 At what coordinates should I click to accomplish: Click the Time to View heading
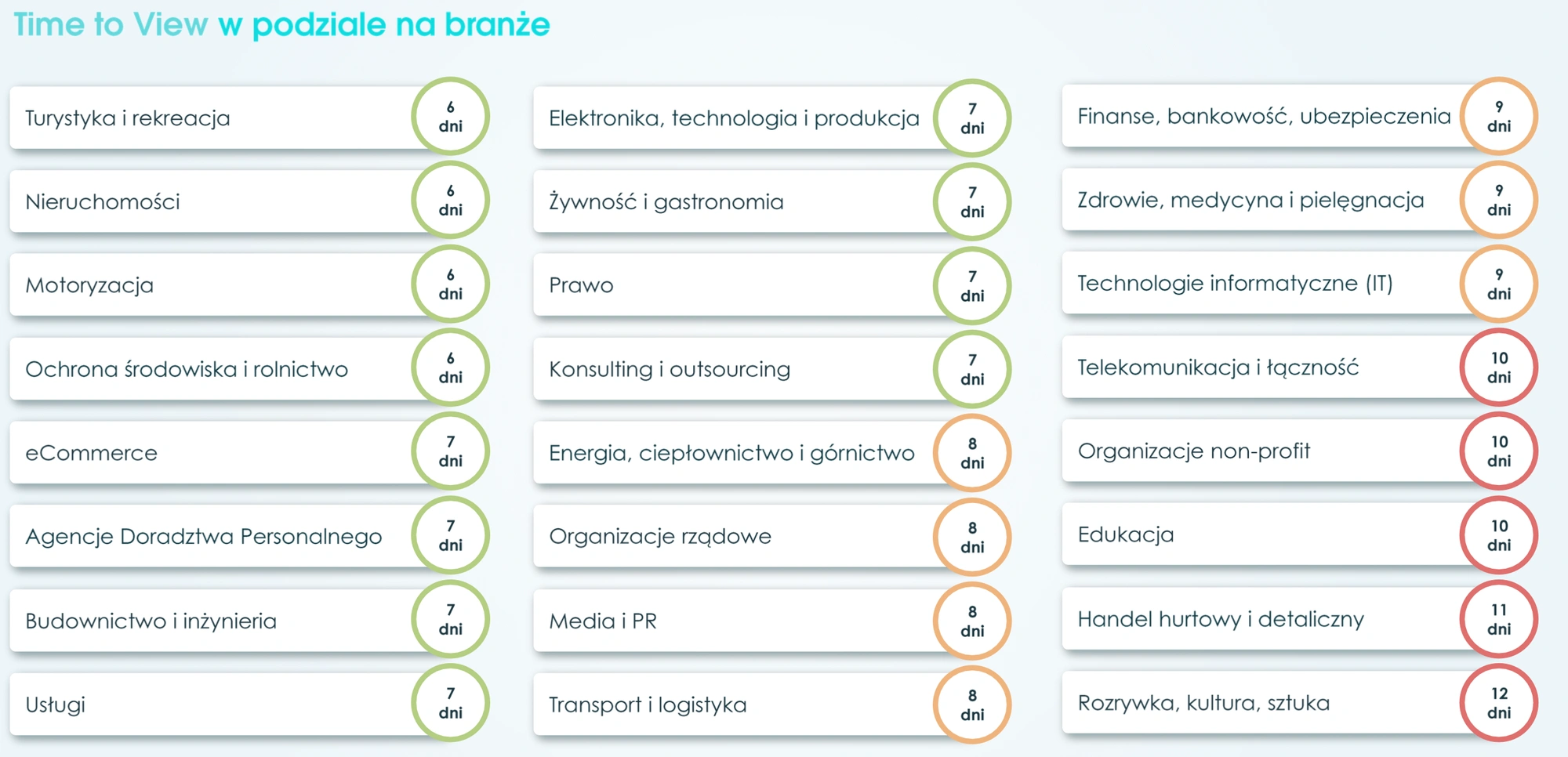tap(111, 24)
